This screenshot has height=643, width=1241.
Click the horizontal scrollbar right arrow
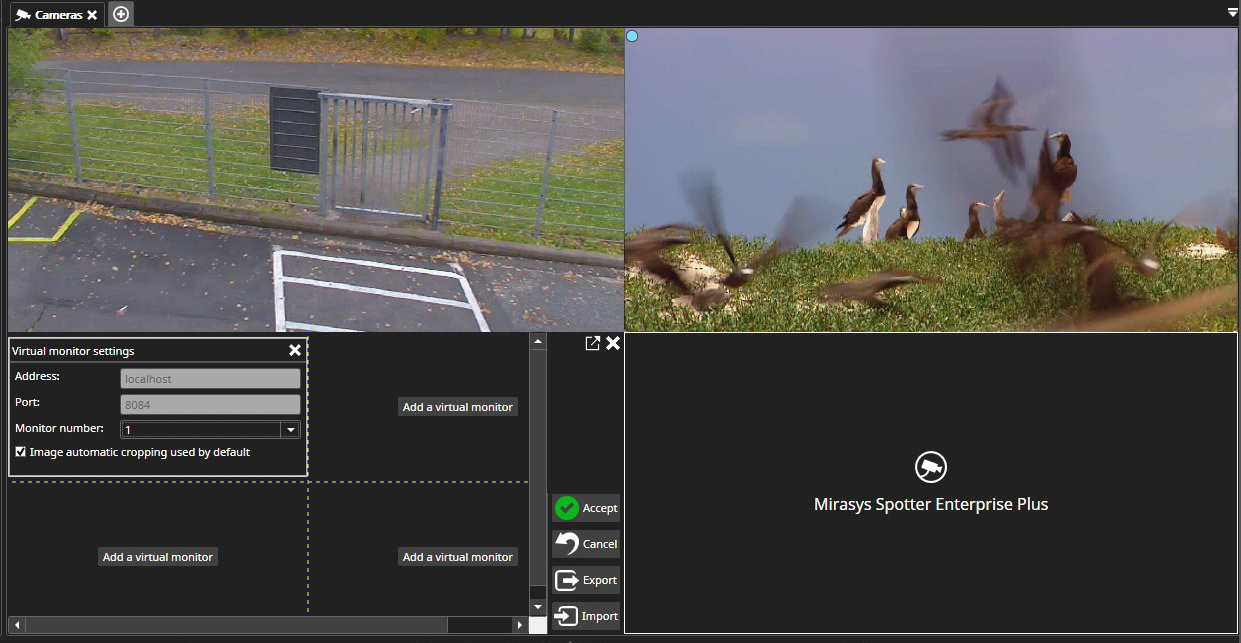pos(518,625)
